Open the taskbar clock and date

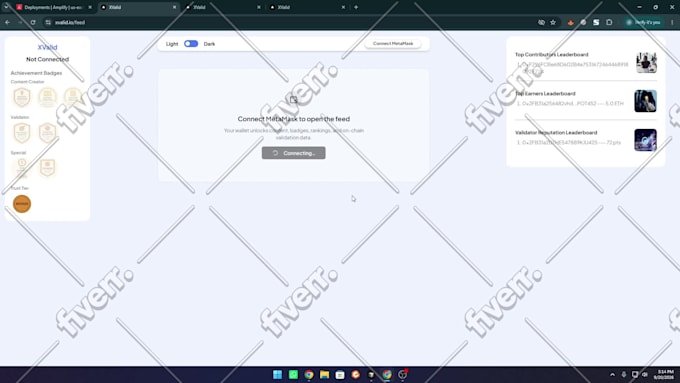(664, 375)
